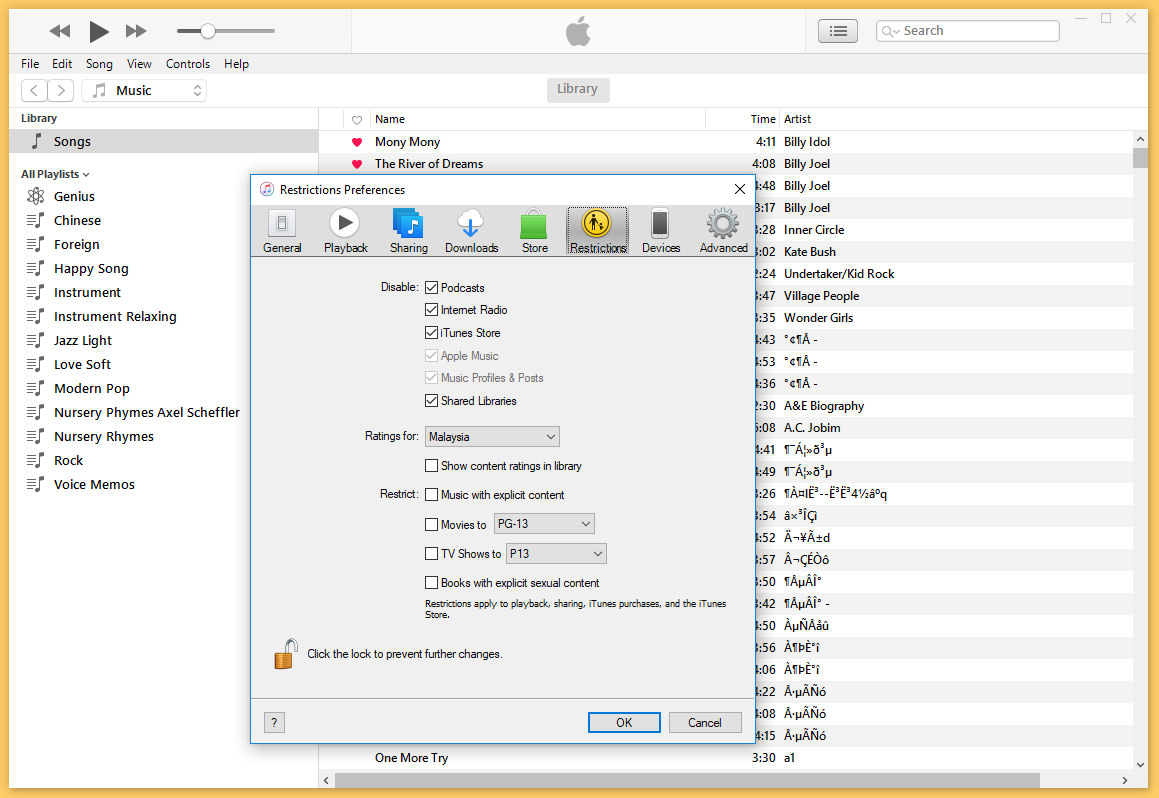Viewport: 1159px width, 798px height.
Task: Open the Help menu
Action: 237,64
